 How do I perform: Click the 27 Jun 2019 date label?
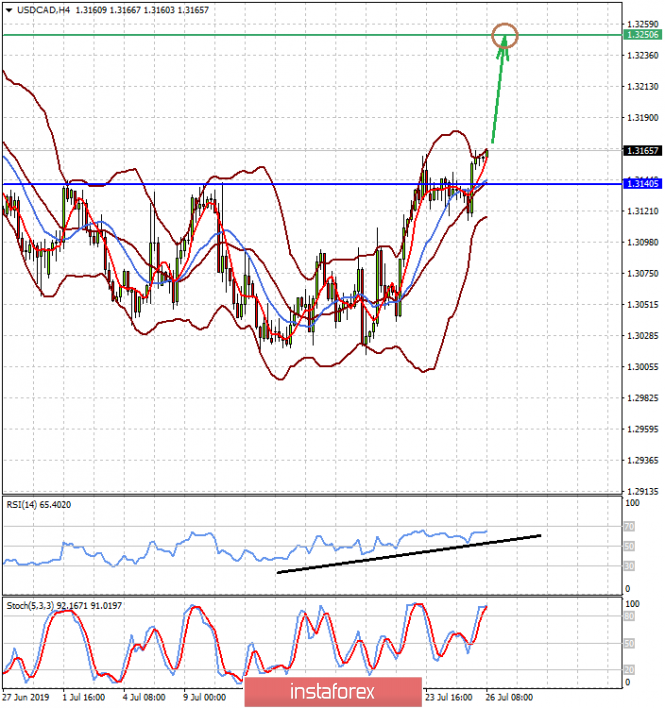point(27,696)
